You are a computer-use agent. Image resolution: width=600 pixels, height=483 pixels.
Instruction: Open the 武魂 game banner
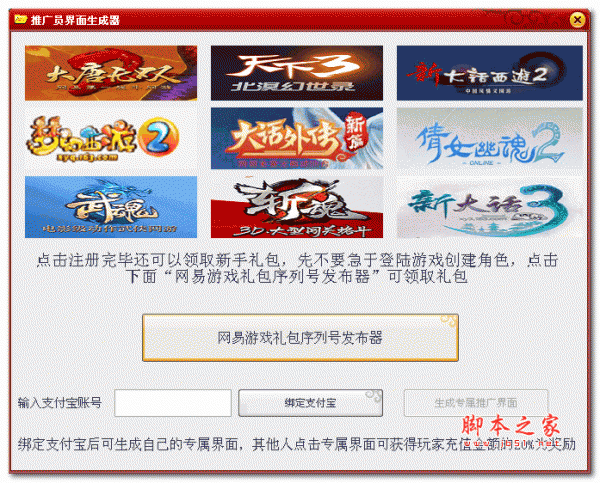pyautogui.click(x=111, y=207)
